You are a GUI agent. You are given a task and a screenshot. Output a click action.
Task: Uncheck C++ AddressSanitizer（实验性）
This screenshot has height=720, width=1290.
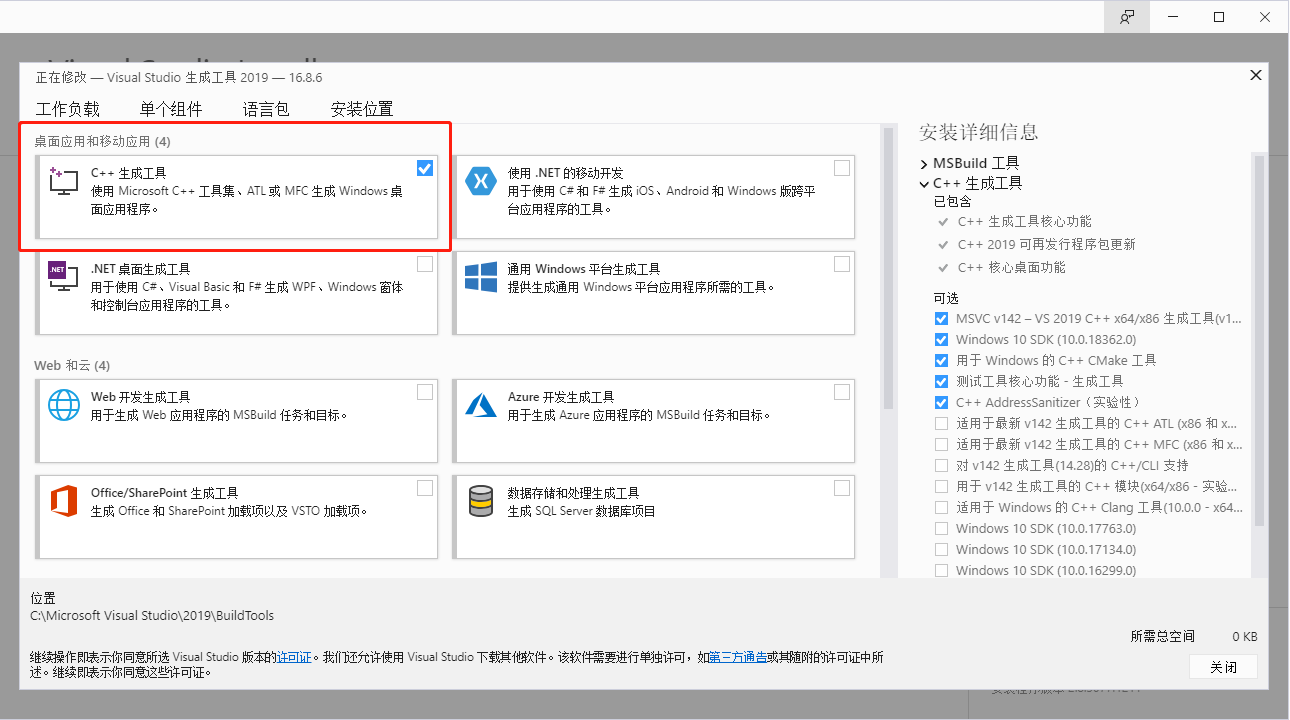[941, 402]
